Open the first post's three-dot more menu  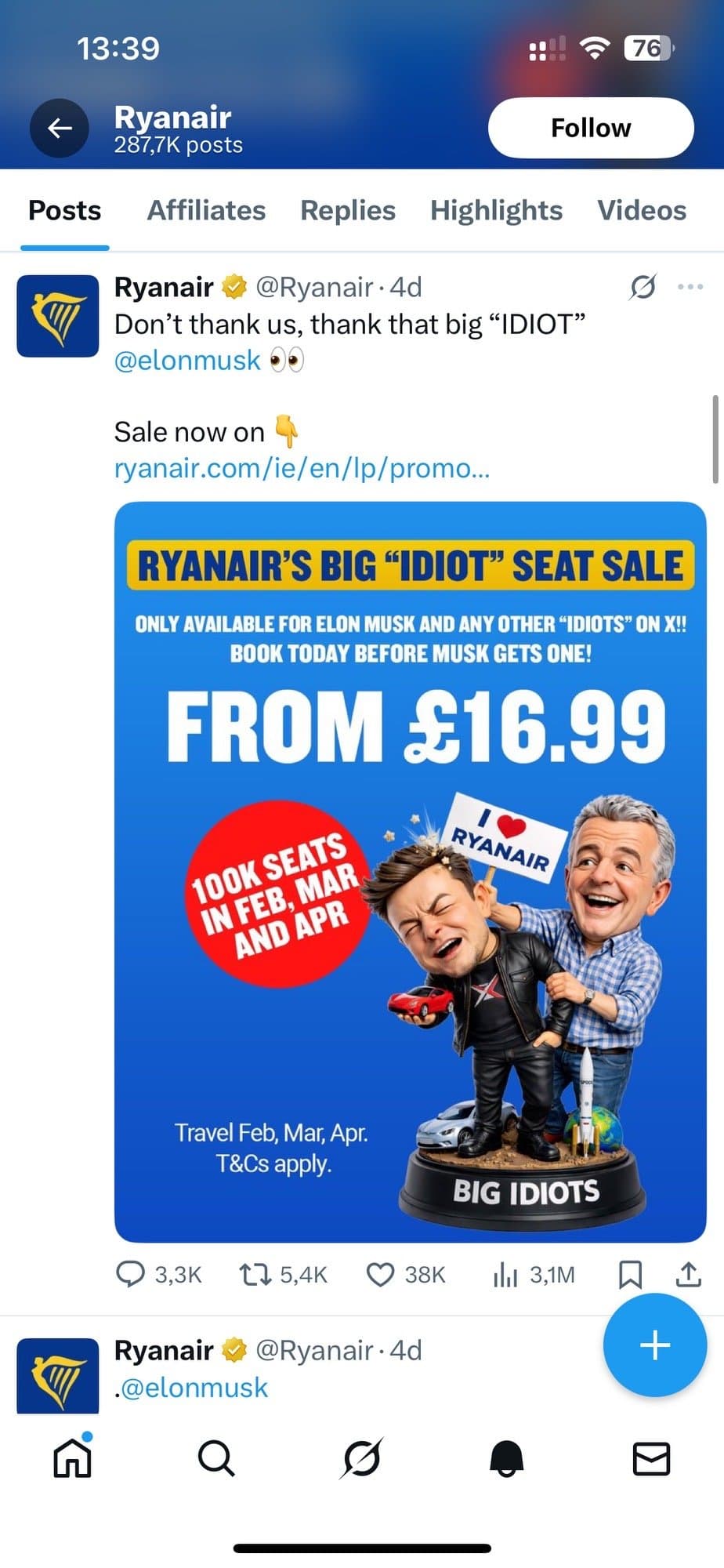pyautogui.click(x=690, y=287)
